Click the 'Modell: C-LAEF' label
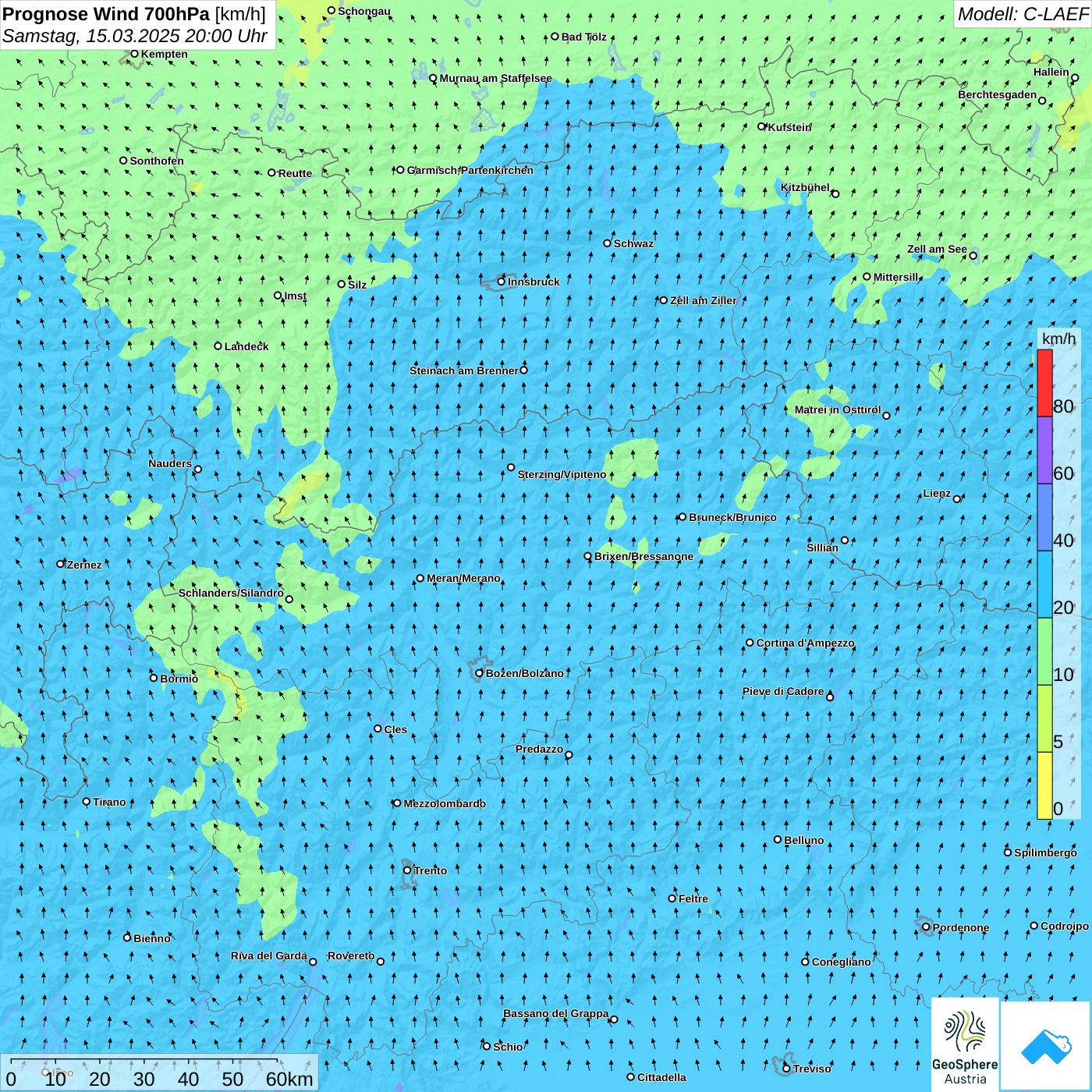The height and width of the screenshot is (1092, 1092). 1023,14
